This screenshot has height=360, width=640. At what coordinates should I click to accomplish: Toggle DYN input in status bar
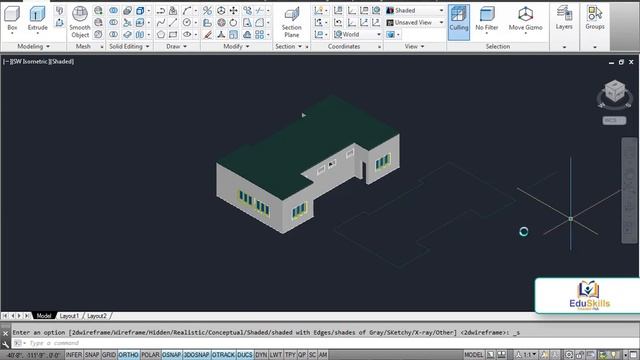point(261,355)
